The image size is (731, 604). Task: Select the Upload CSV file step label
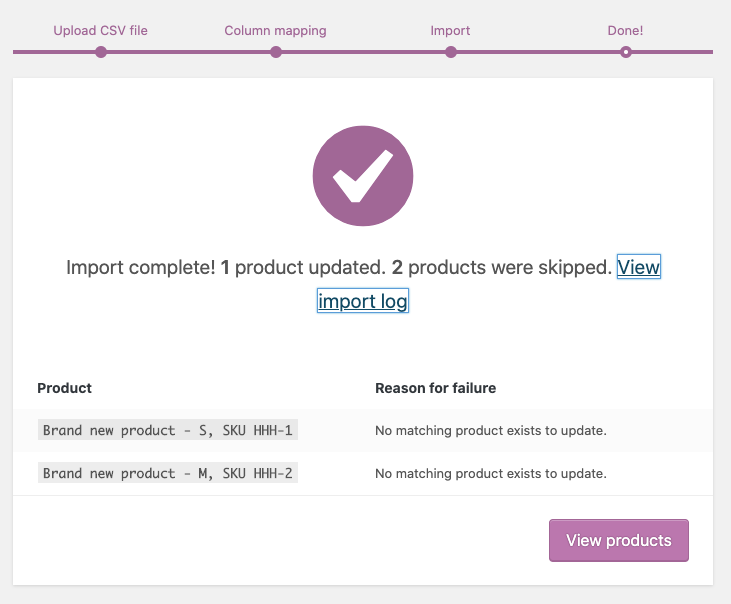(100, 30)
